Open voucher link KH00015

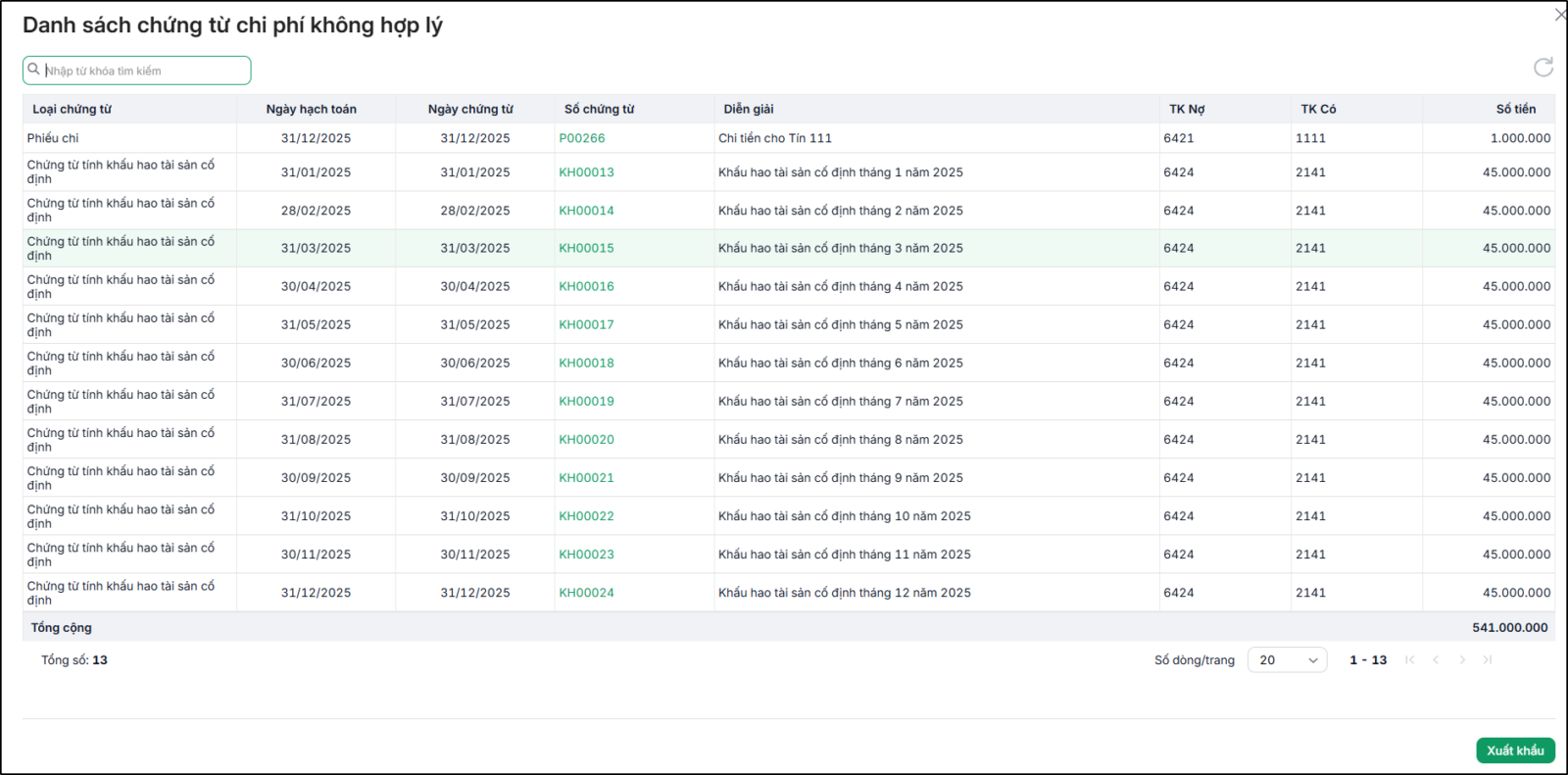point(586,249)
